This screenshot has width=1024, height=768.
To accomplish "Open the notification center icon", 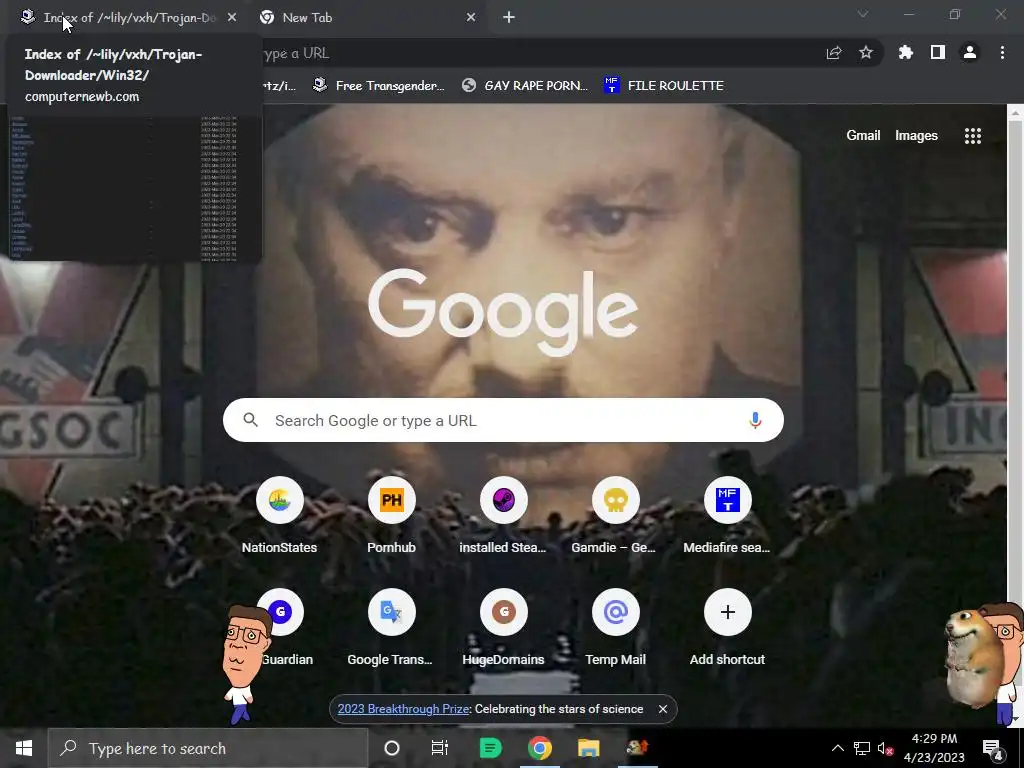I will 993,748.
